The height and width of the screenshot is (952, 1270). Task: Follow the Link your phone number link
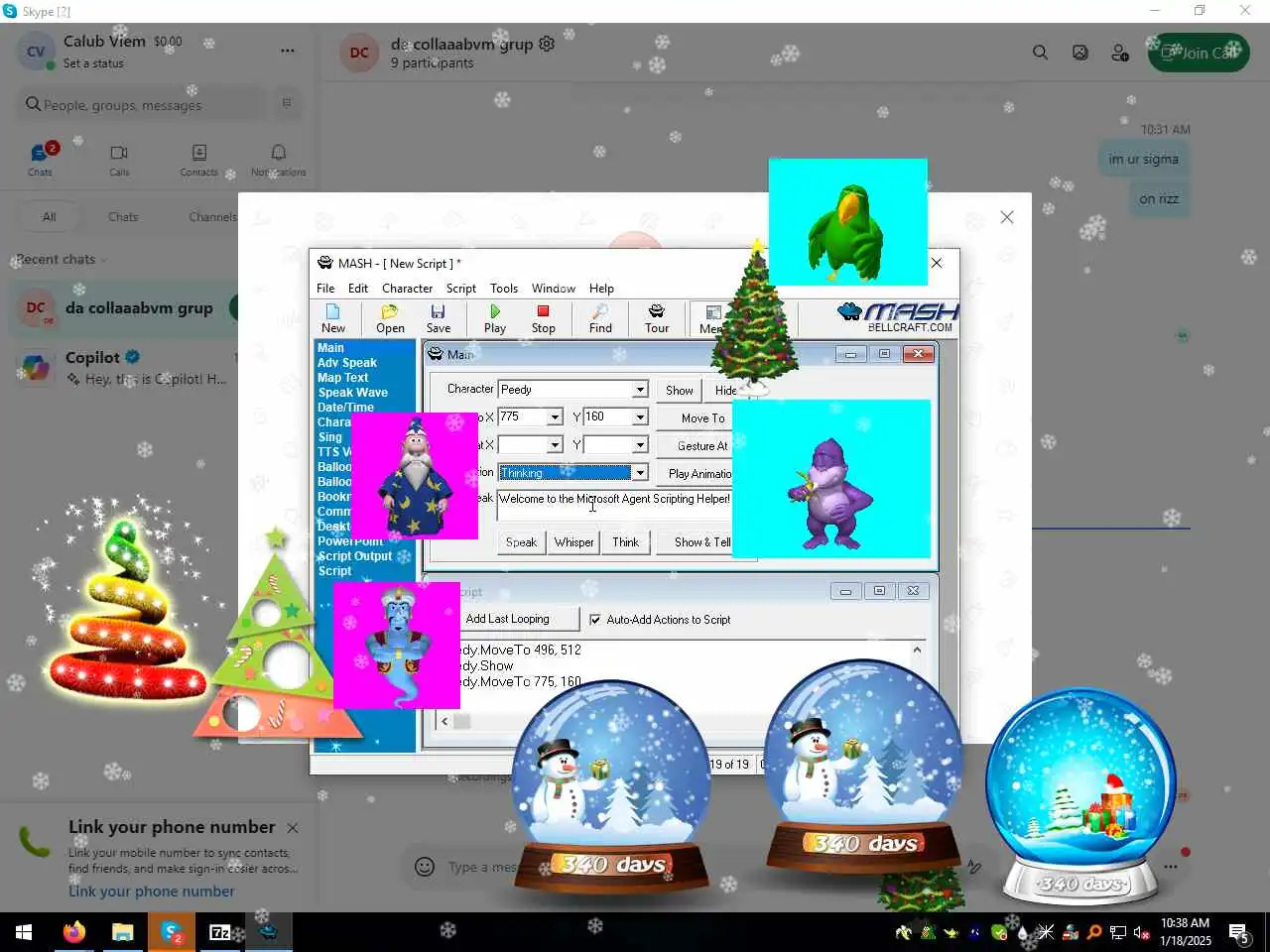click(152, 892)
